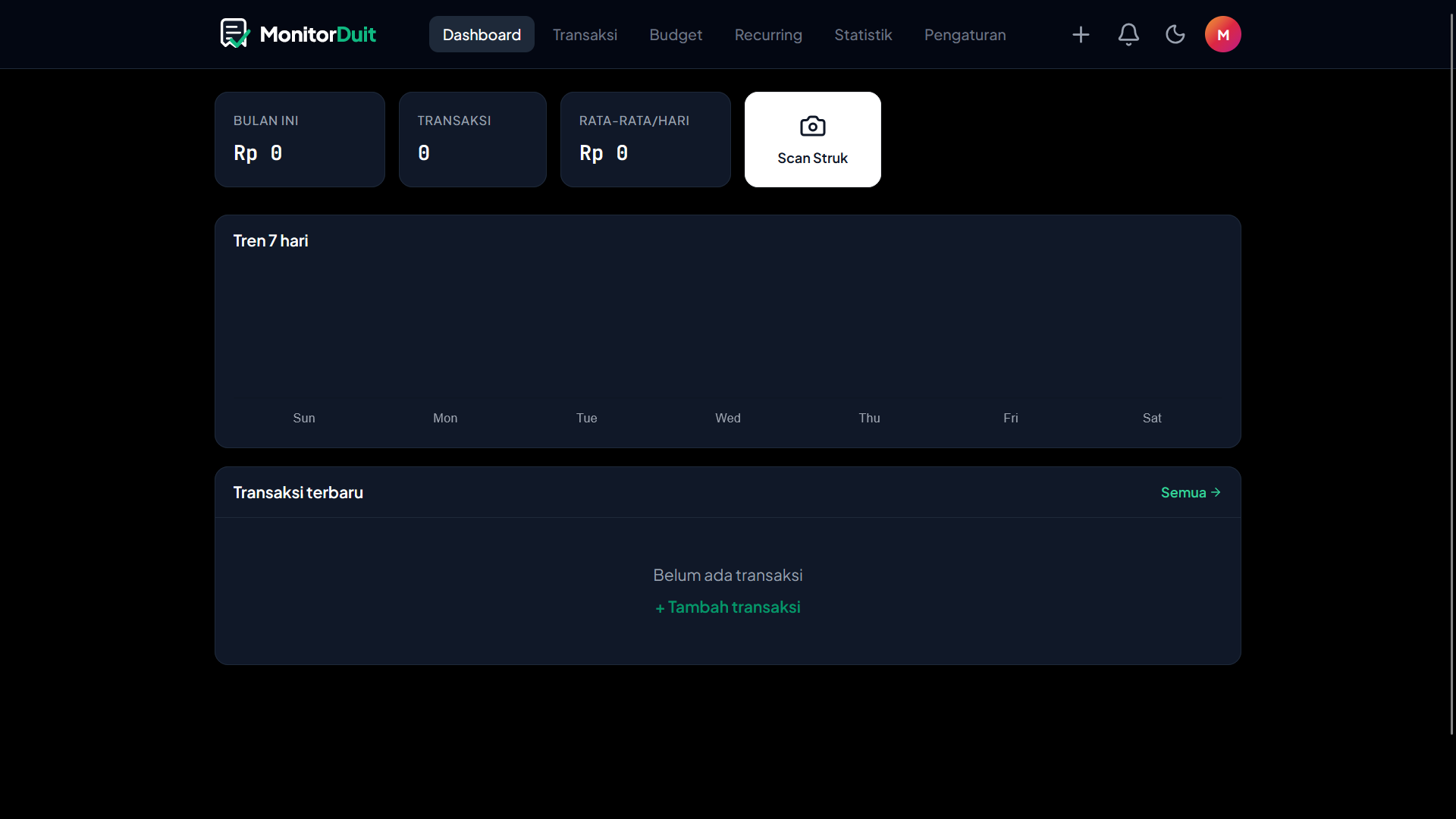Select the BULAN INI Rp 0 card
This screenshot has height=819, width=1456.
tap(300, 140)
